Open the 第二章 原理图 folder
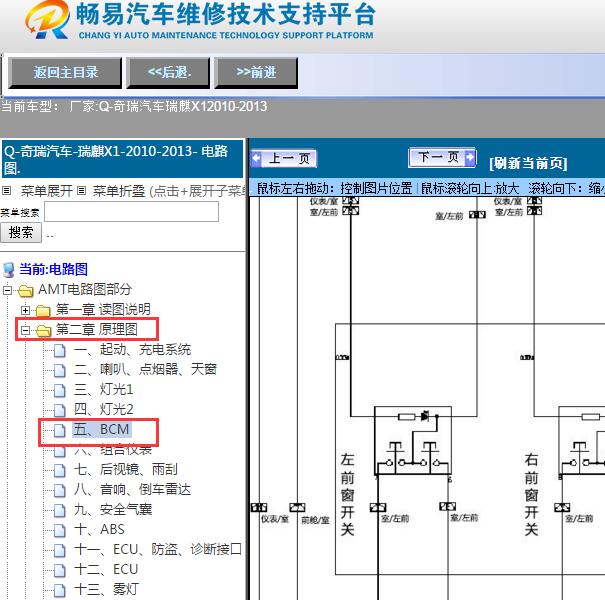 [96, 330]
